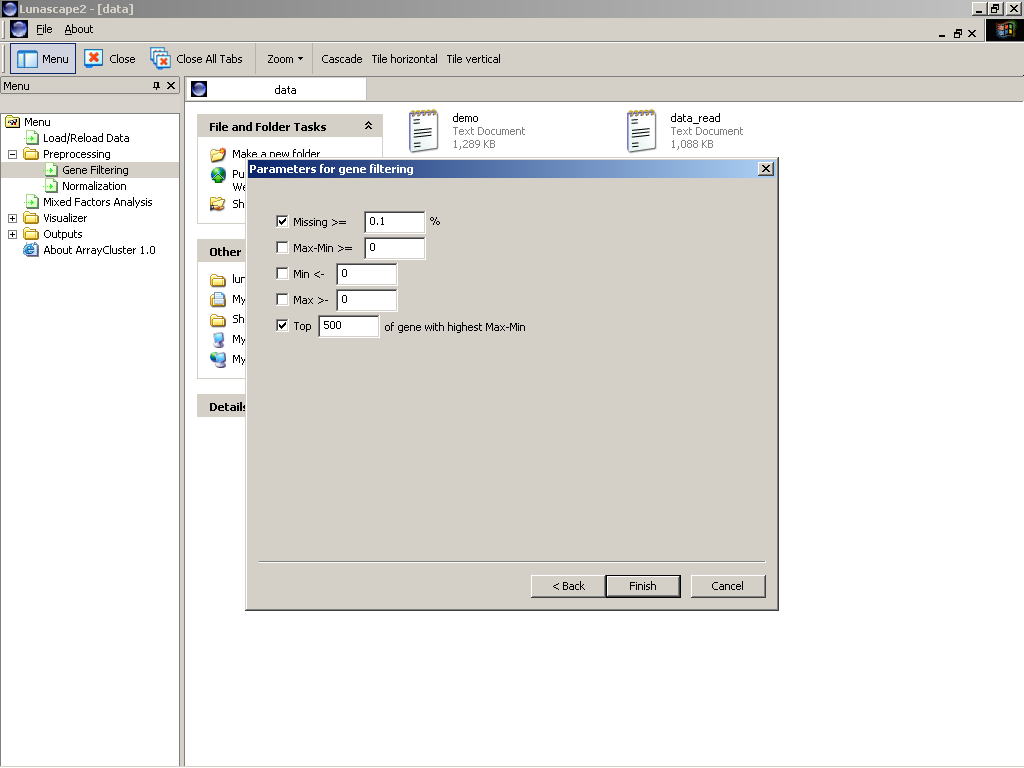This screenshot has height=768, width=1024.
Task: Click the demo file name
Action: (465, 118)
